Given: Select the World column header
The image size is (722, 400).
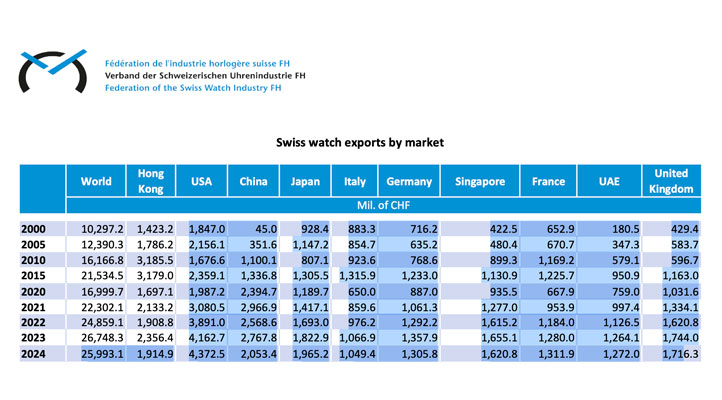Looking at the screenshot, I should click(96, 182).
